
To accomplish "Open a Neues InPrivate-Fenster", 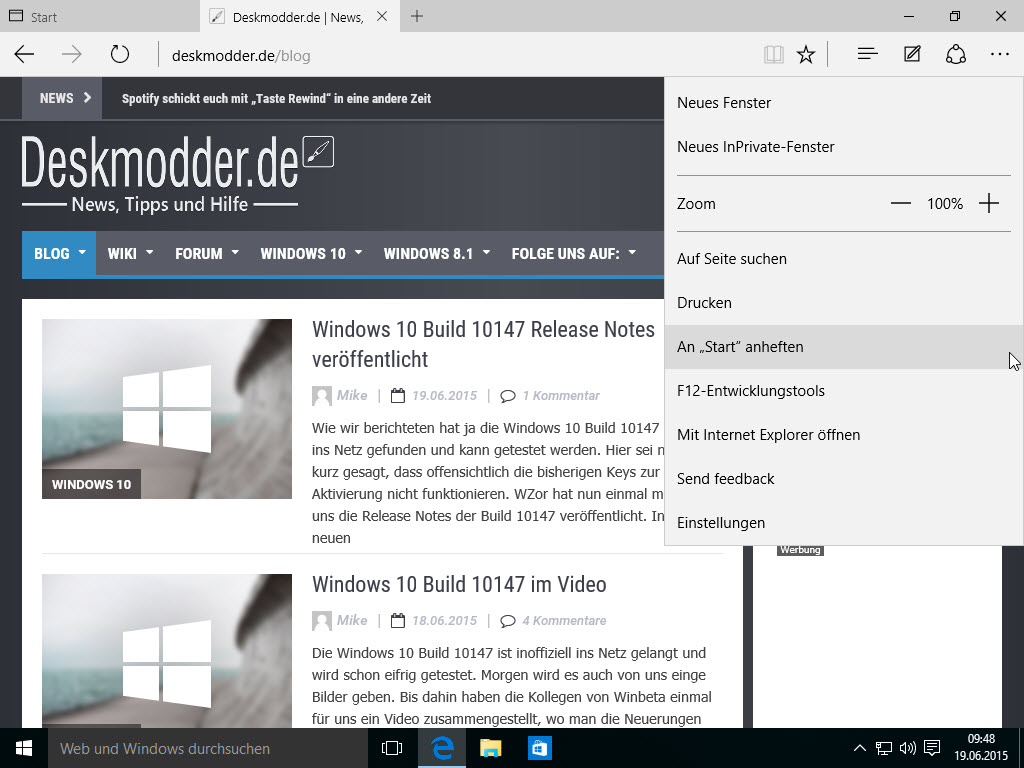I will point(843,147).
